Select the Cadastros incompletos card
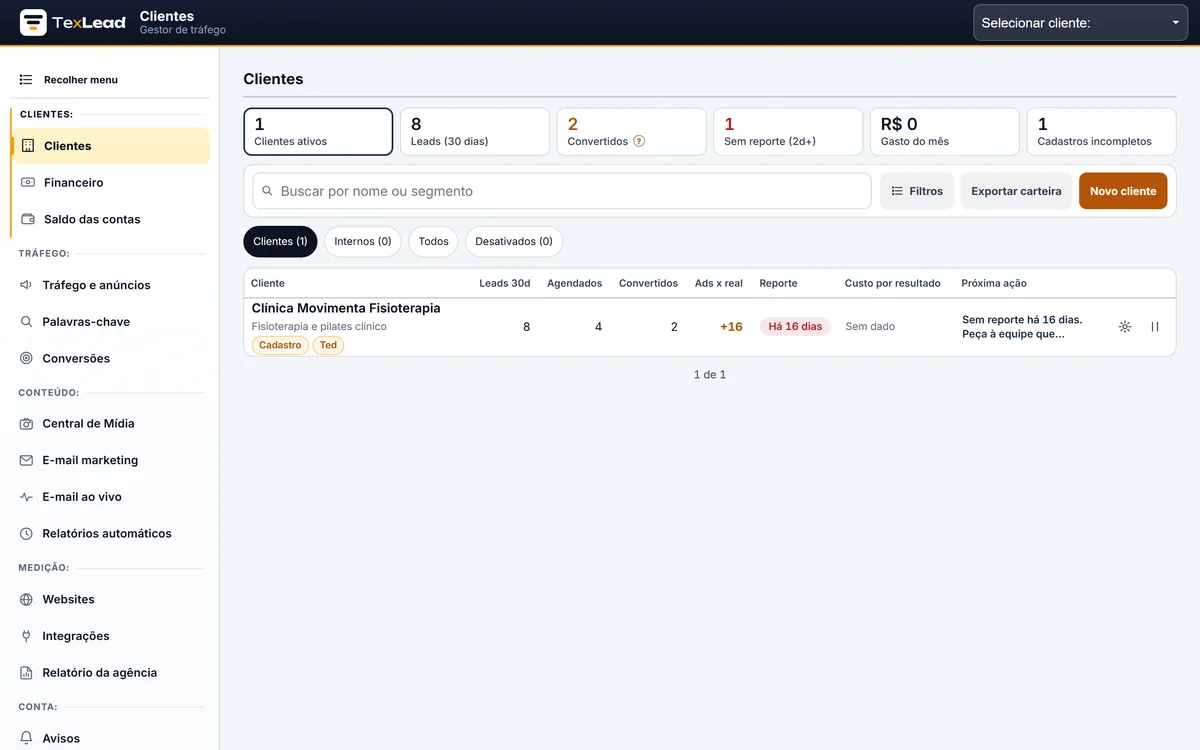 (x=1102, y=132)
